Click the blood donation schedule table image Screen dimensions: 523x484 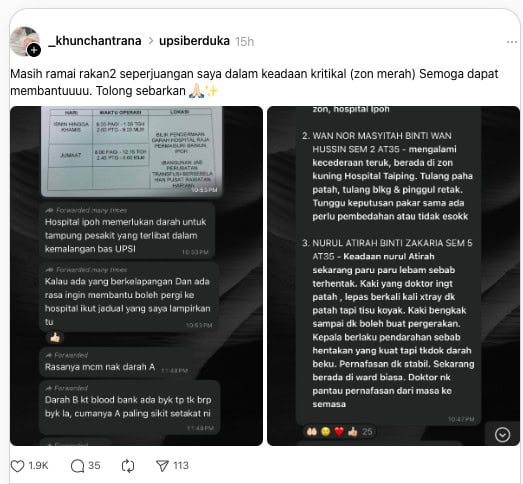tap(131, 152)
